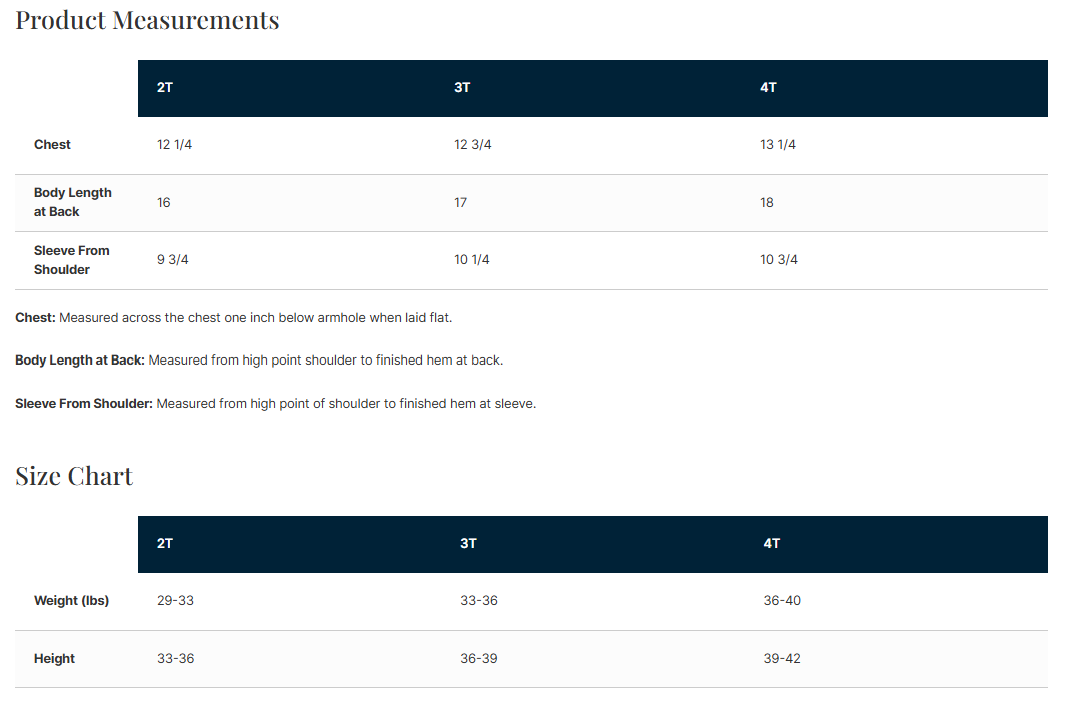1068x718 pixels.
Task: Click the Chest row label
Action: pos(52,145)
